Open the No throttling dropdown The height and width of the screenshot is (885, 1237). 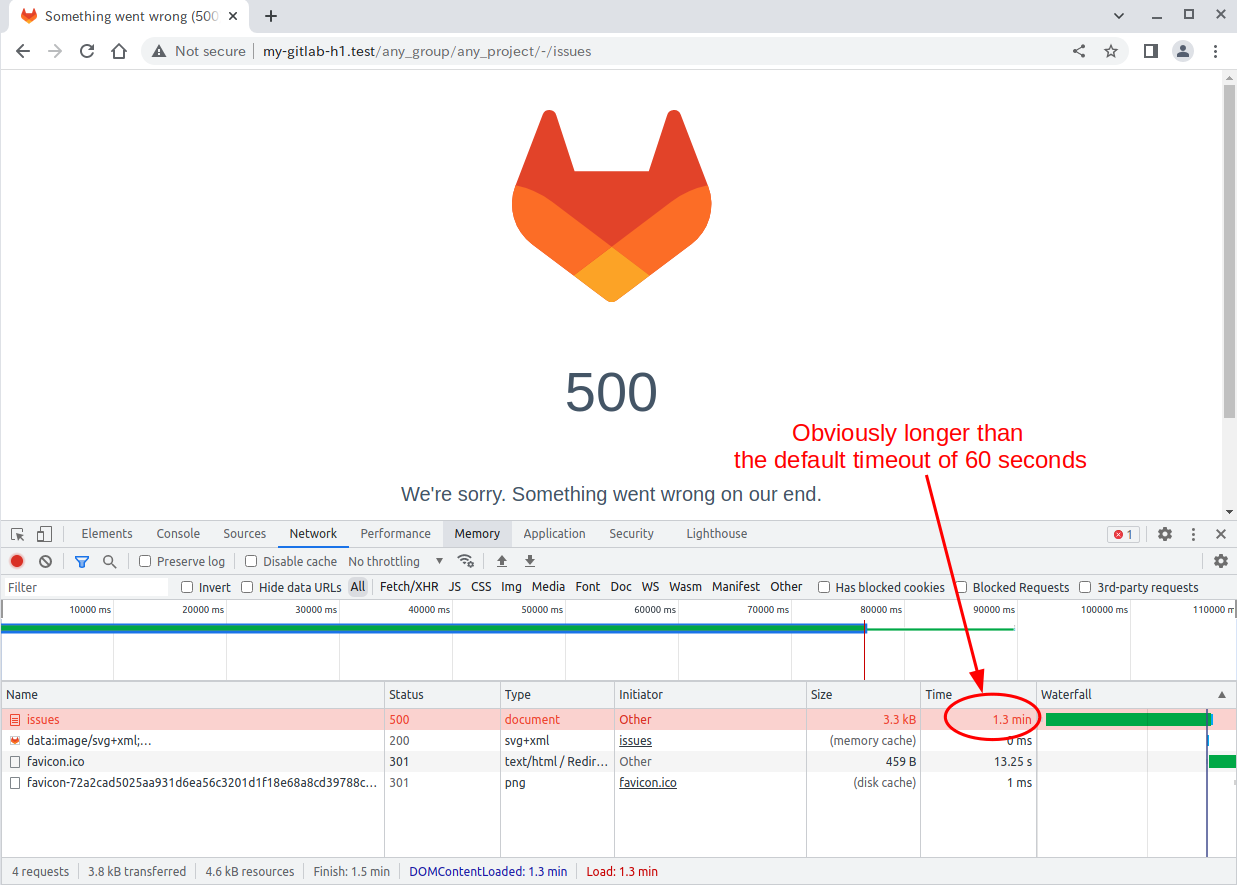(x=395, y=561)
